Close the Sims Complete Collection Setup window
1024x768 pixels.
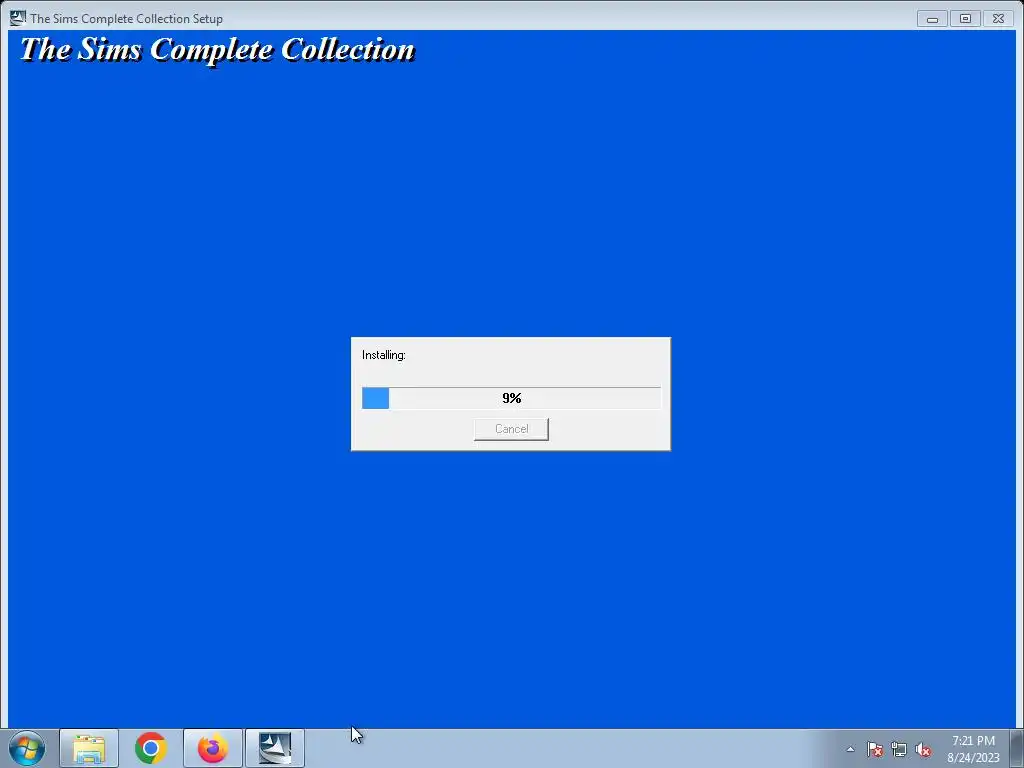click(999, 19)
